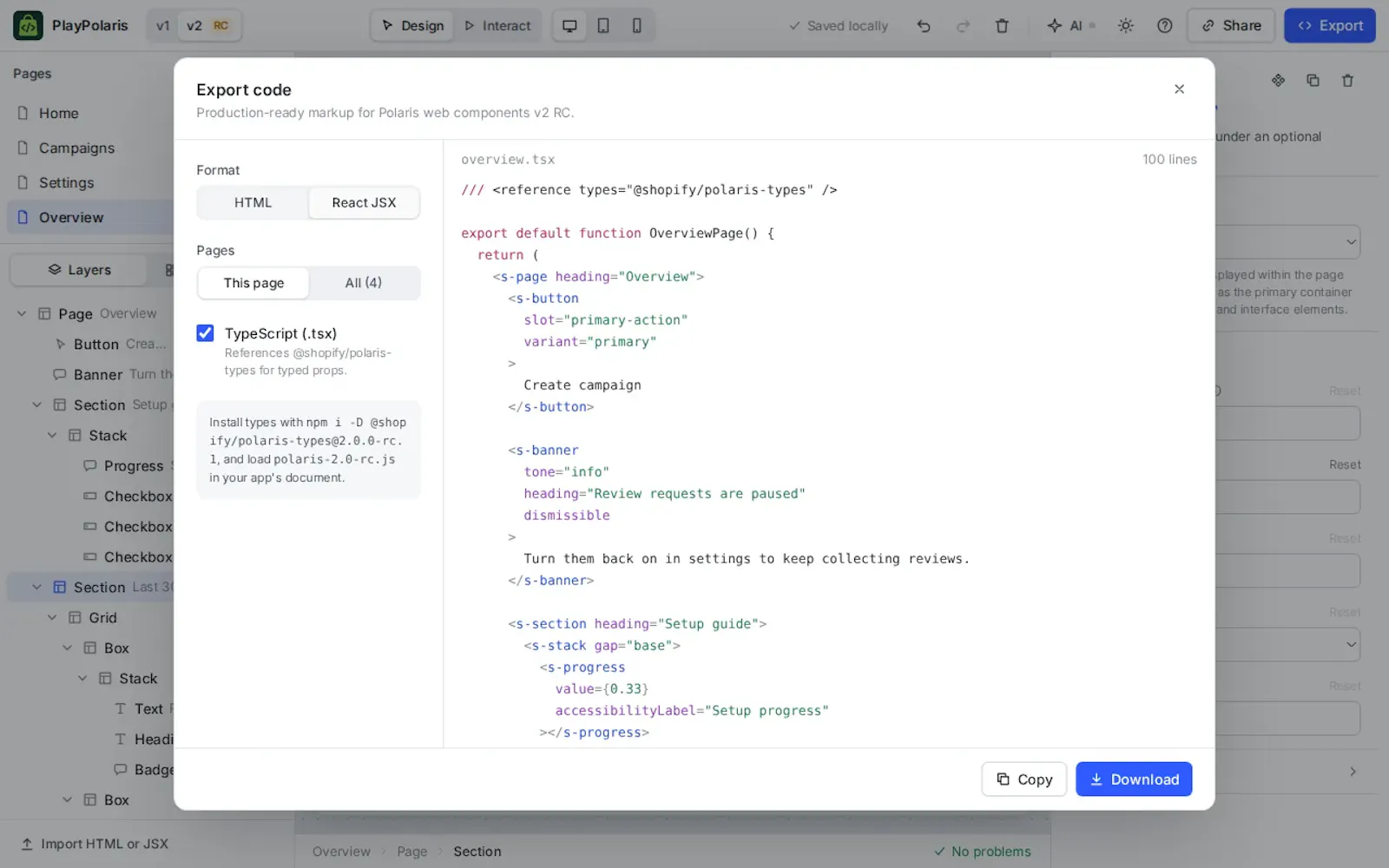Click the redo arrow icon
This screenshot has width=1389, height=868.
pyautogui.click(x=963, y=26)
